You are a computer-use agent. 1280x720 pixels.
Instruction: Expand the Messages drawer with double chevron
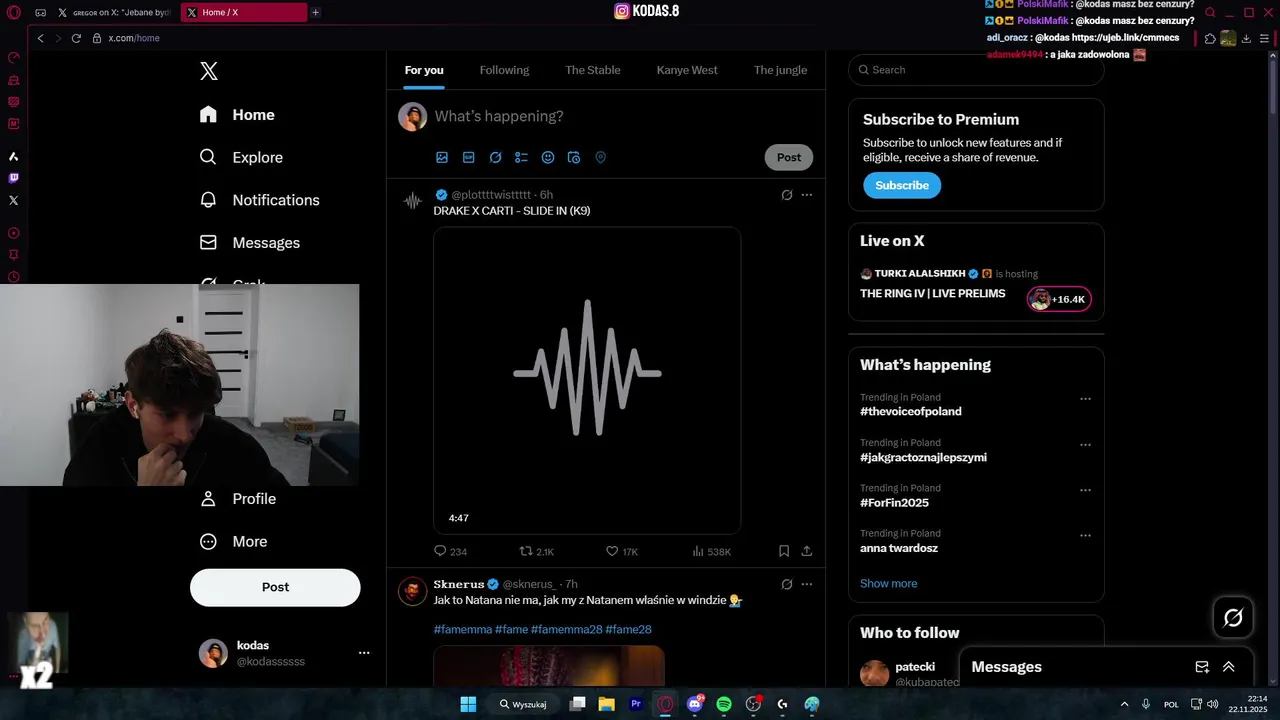(1229, 667)
